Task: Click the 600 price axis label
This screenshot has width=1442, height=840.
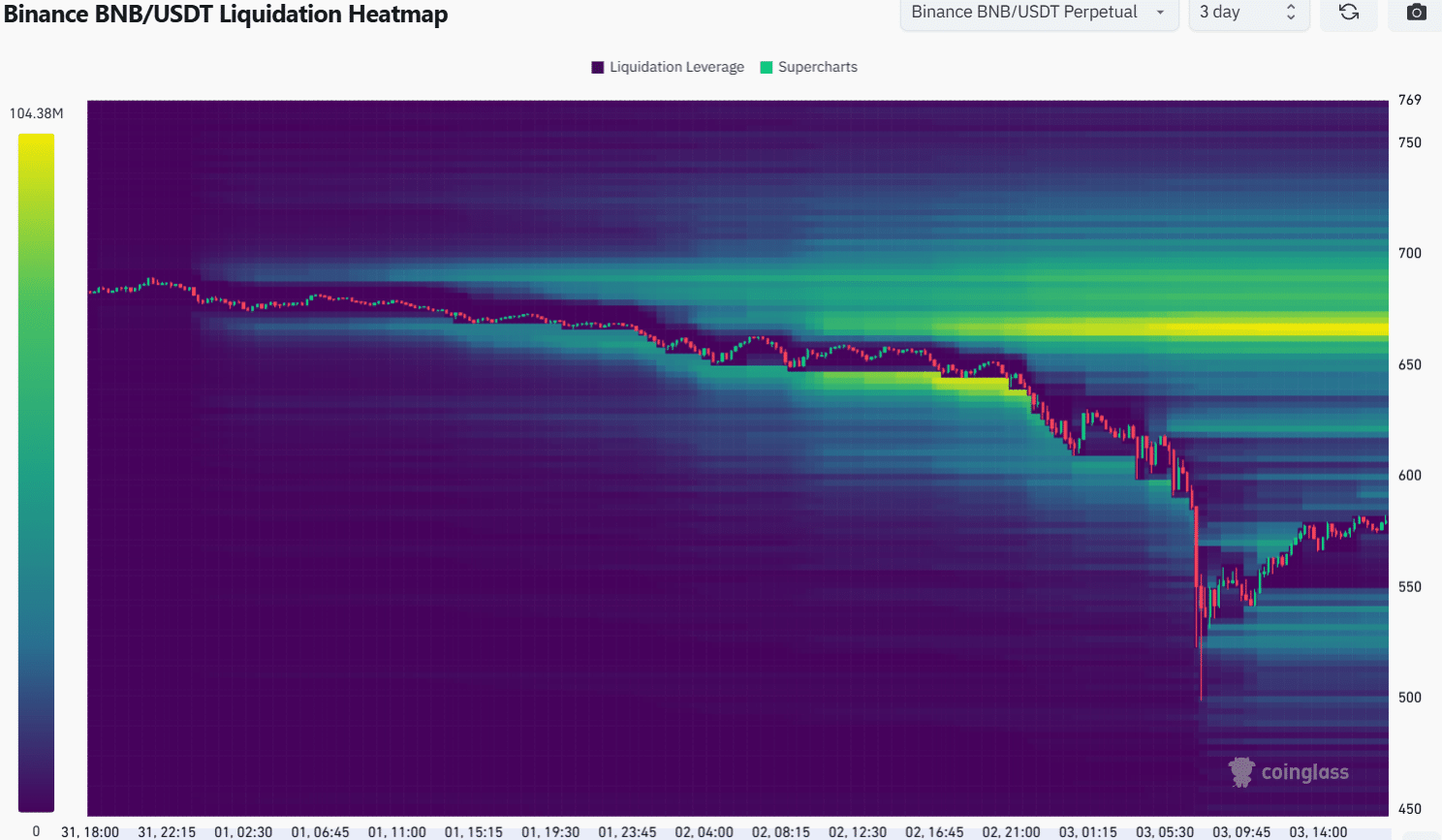Action: [x=1410, y=475]
